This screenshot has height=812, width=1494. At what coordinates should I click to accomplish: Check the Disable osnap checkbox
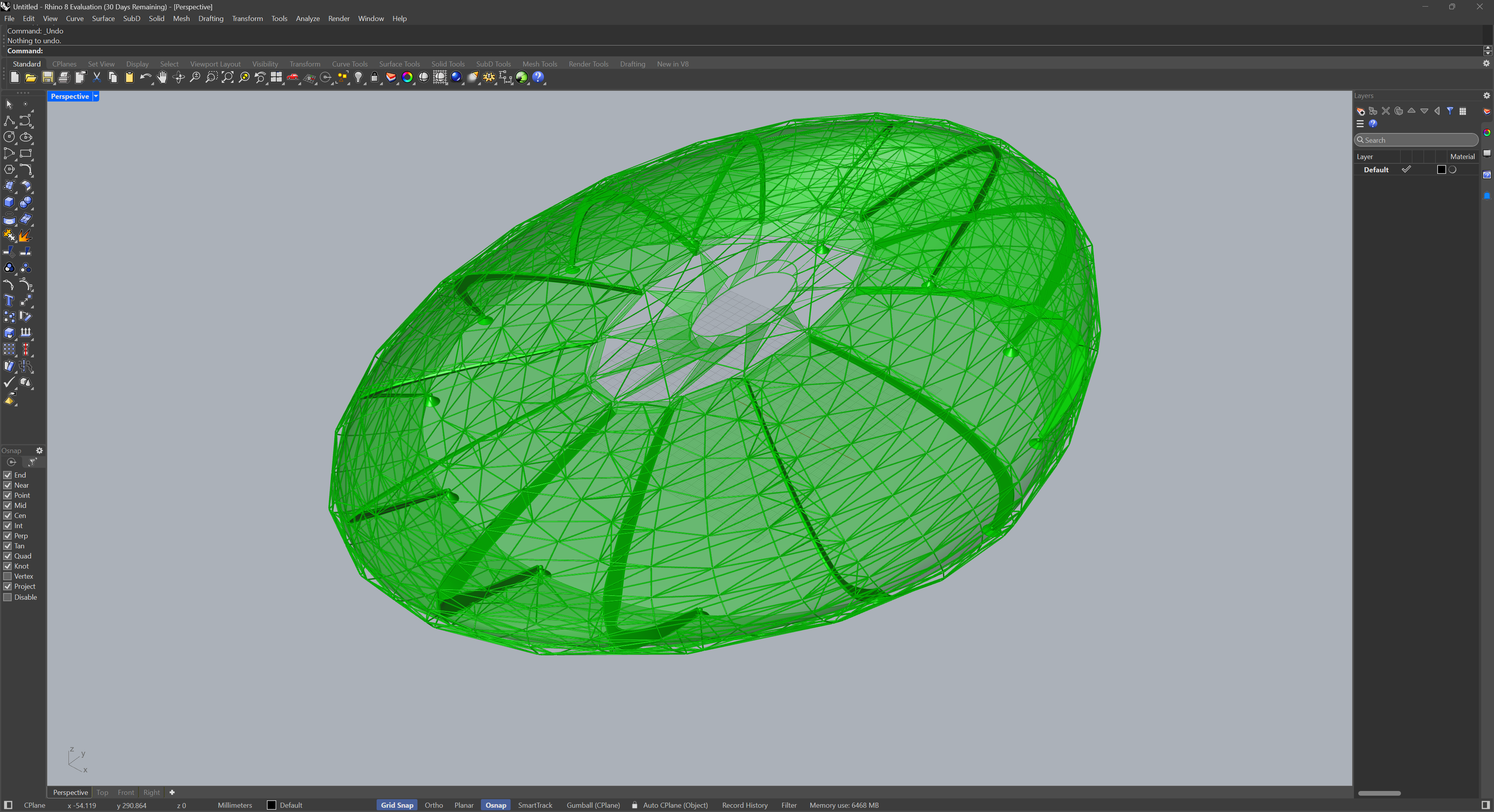pos(7,597)
